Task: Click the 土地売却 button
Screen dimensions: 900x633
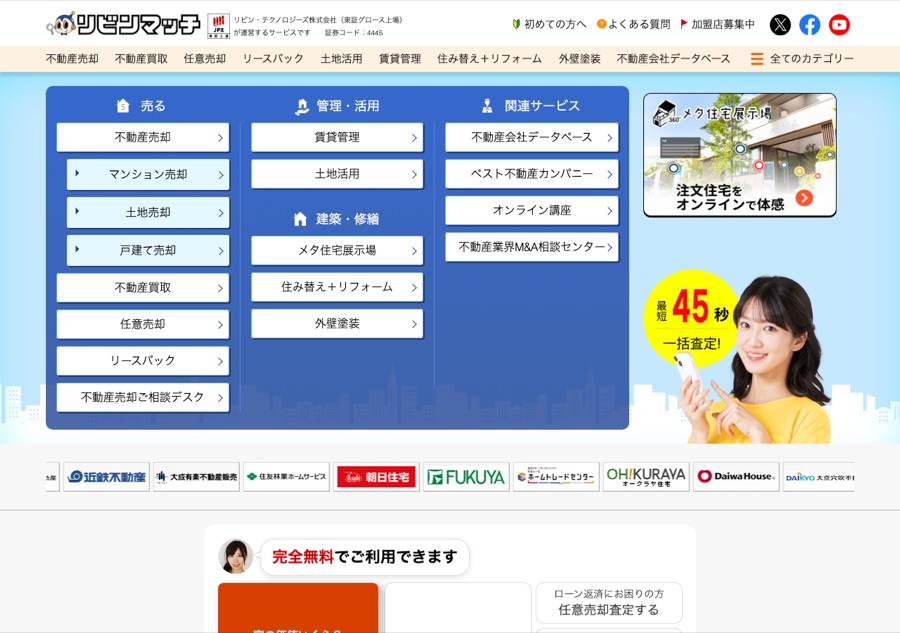Action: coord(148,212)
